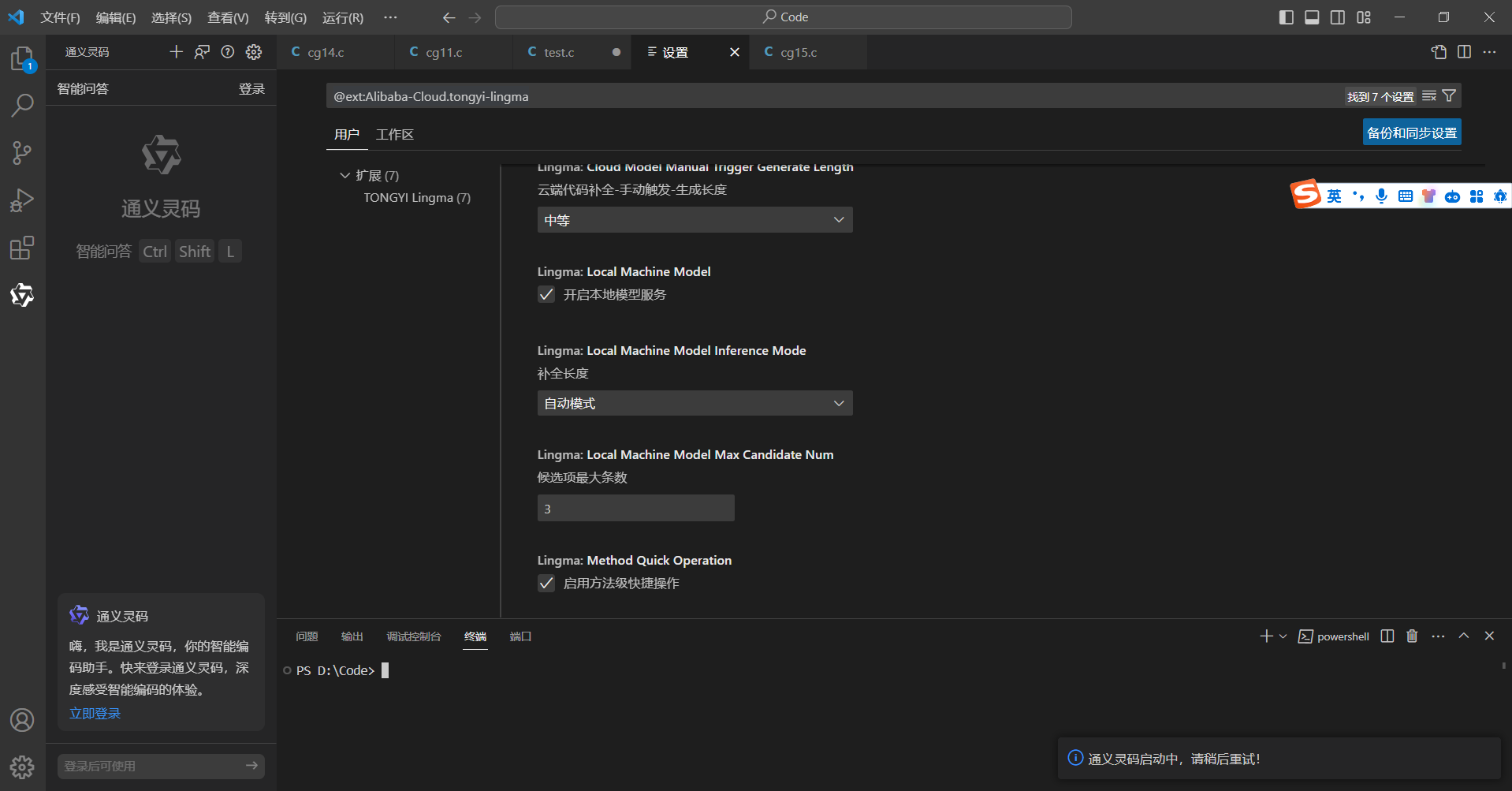Open the 问题 problems panel tab
Viewport: 1512px width, 791px height.
pyautogui.click(x=307, y=636)
